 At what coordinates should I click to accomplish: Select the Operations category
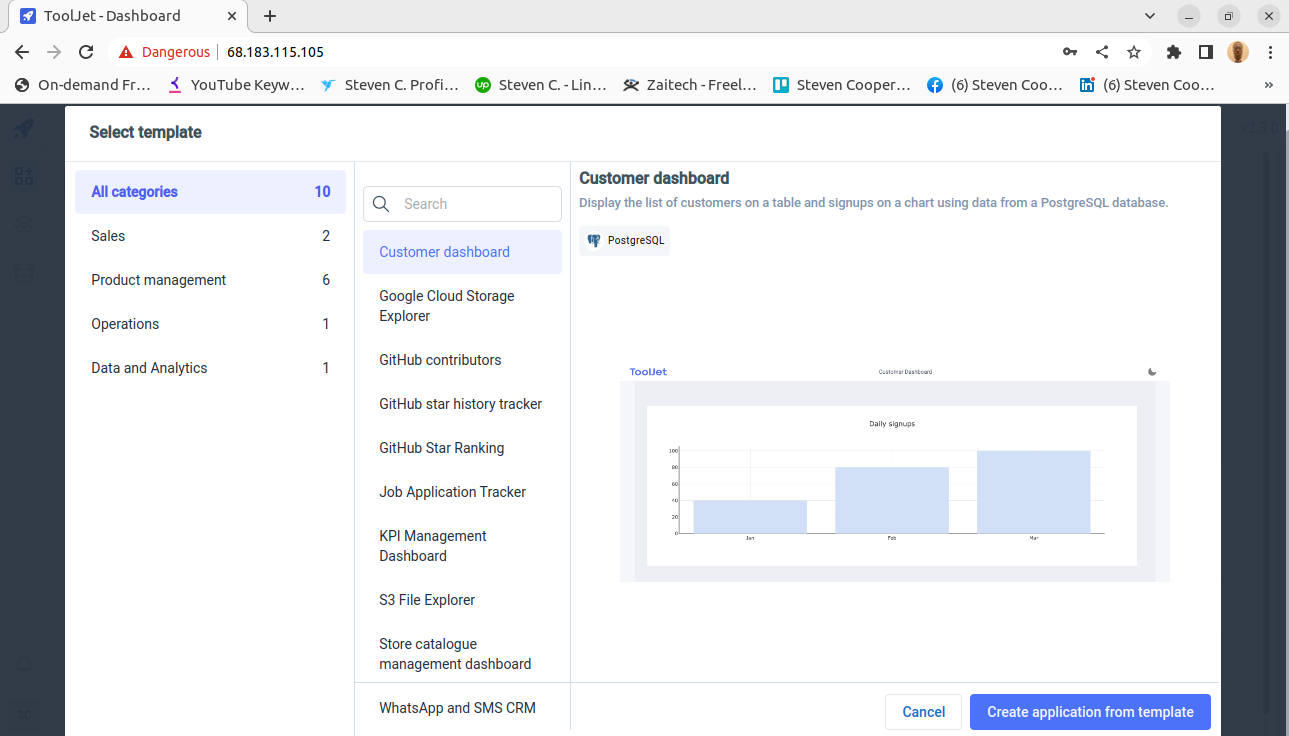210,324
